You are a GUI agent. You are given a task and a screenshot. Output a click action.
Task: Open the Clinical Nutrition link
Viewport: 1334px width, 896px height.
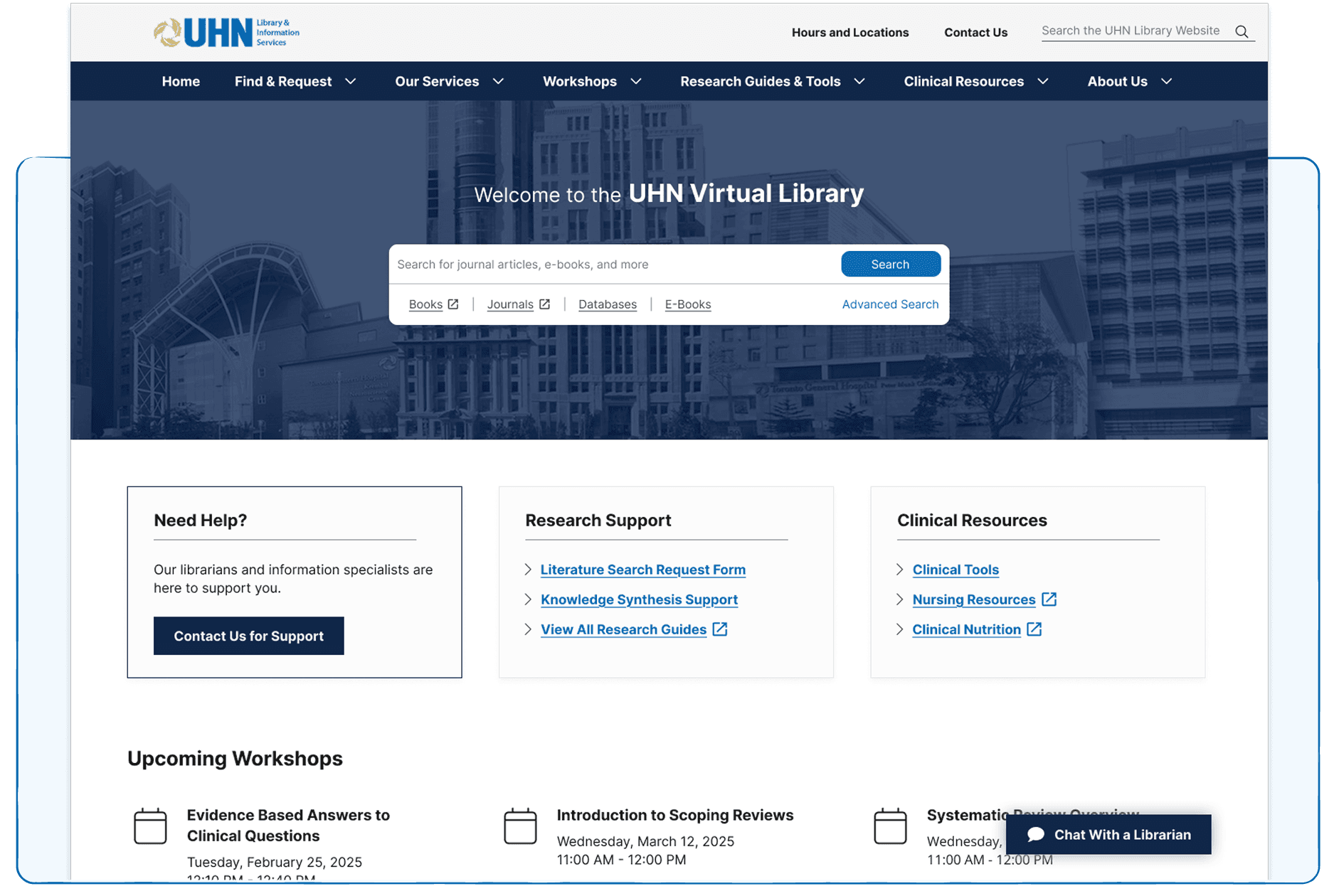pyautogui.click(x=966, y=629)
